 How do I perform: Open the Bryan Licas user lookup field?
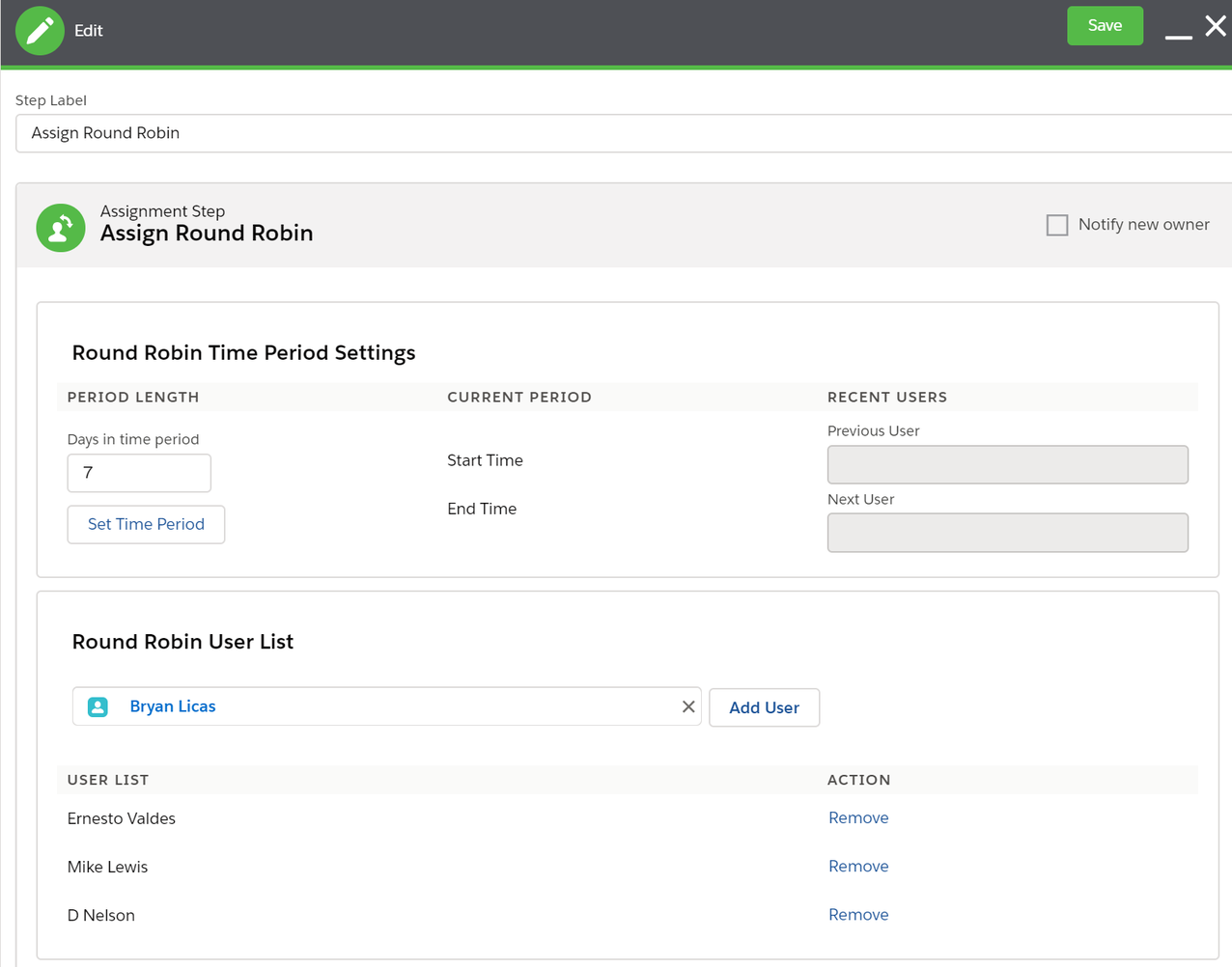coord(434,707)
